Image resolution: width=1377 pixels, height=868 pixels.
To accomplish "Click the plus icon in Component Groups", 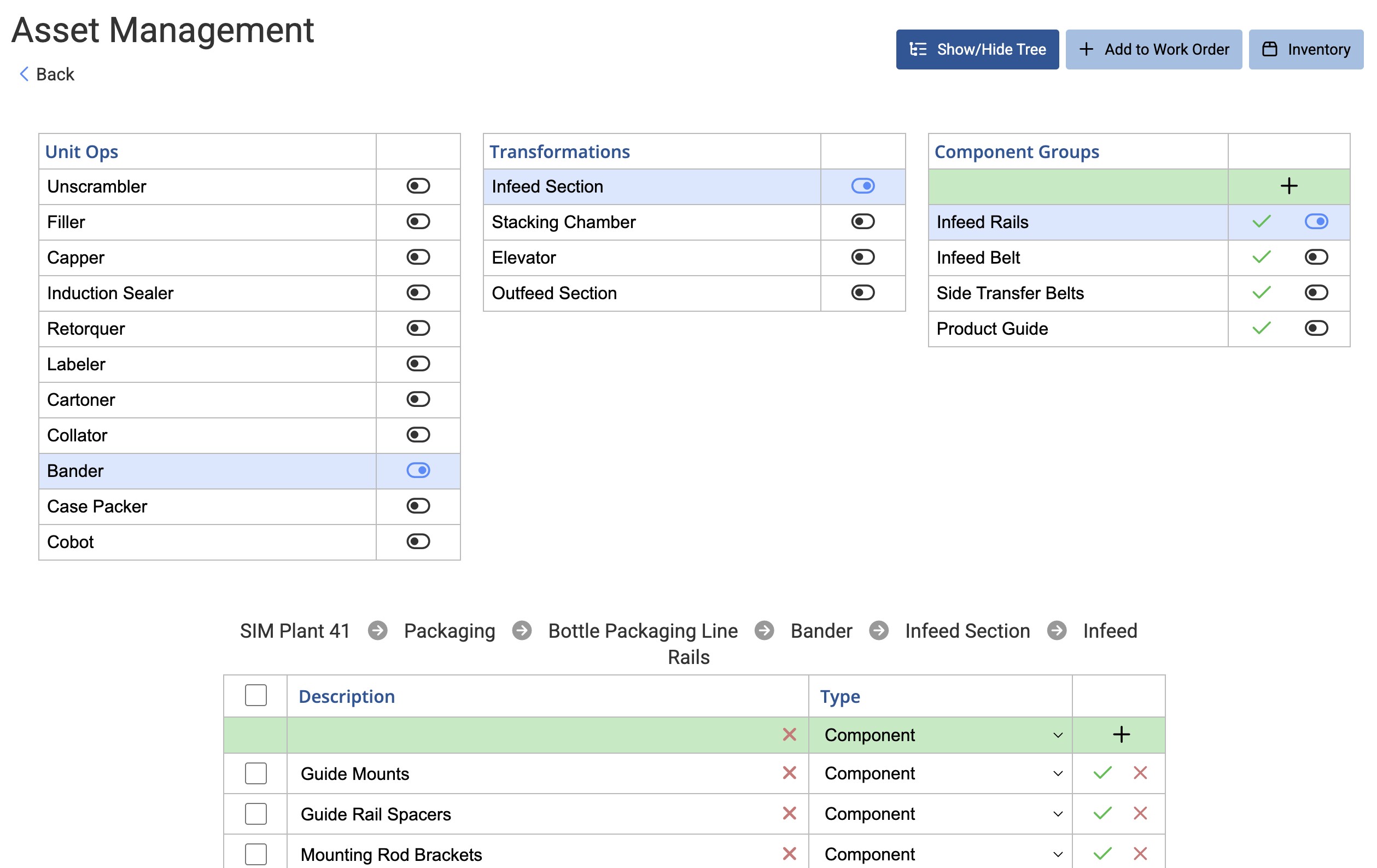I will click(1288, 186).
